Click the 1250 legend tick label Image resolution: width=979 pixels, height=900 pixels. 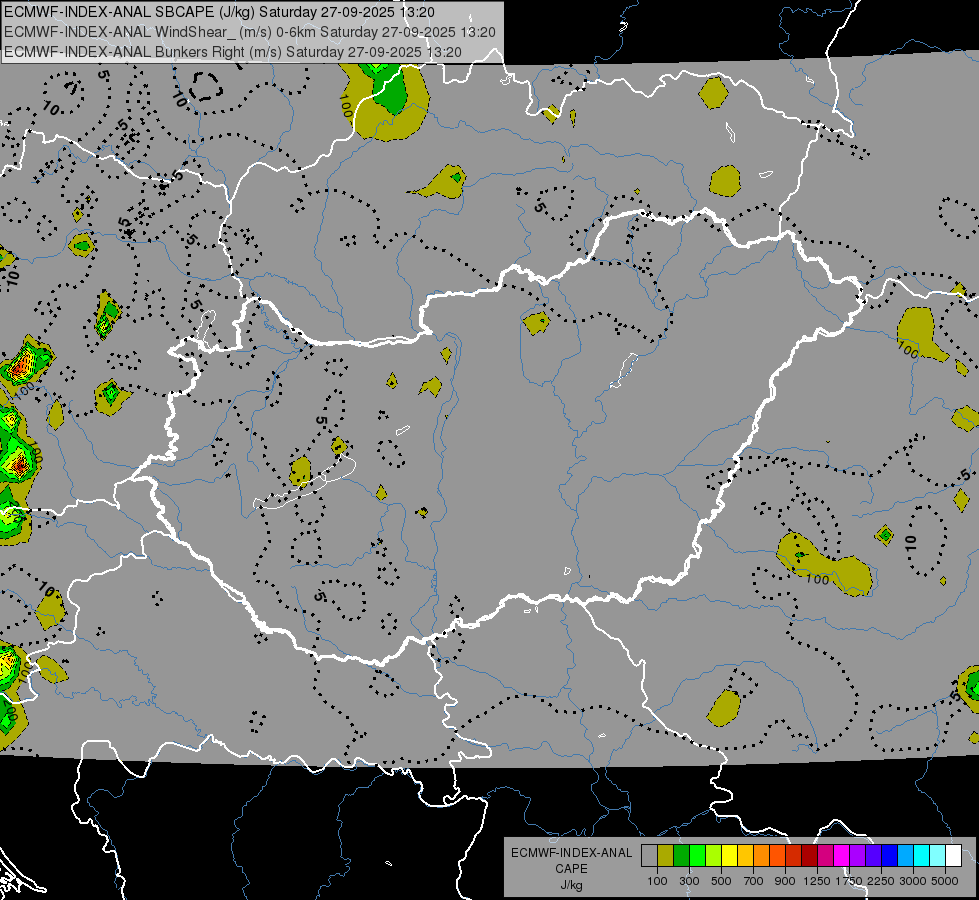pos(817,881)
